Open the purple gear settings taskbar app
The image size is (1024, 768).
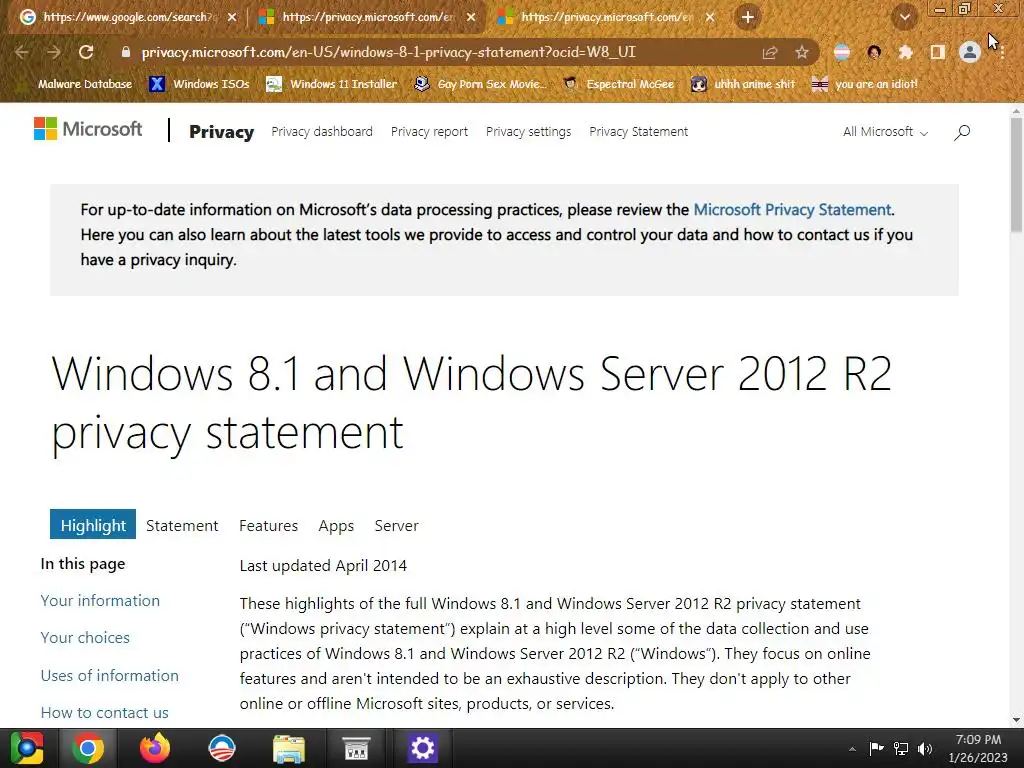pyautogui.click(x=423, y=748)
